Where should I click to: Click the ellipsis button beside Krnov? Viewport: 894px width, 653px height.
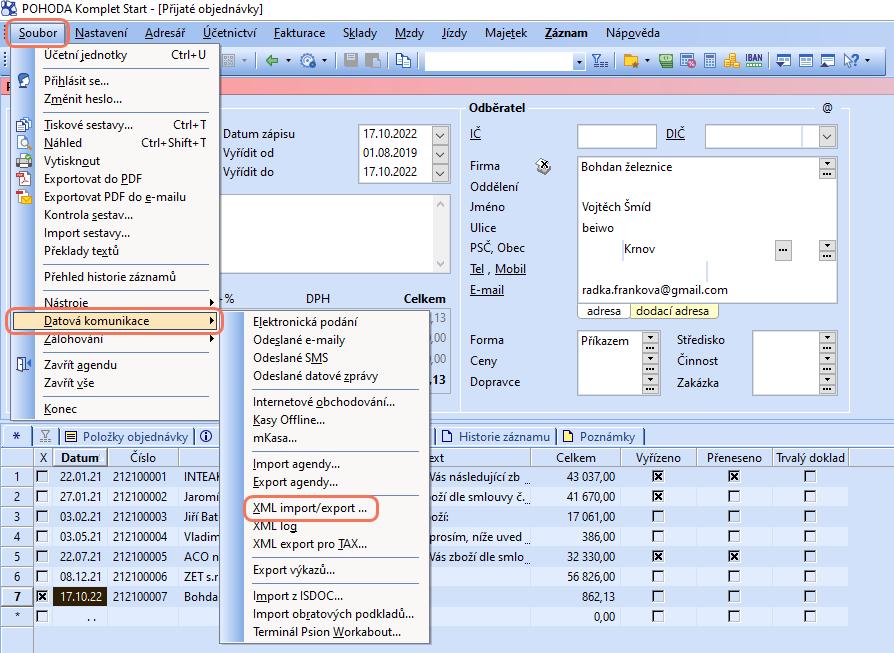click(x=783, y=250)
